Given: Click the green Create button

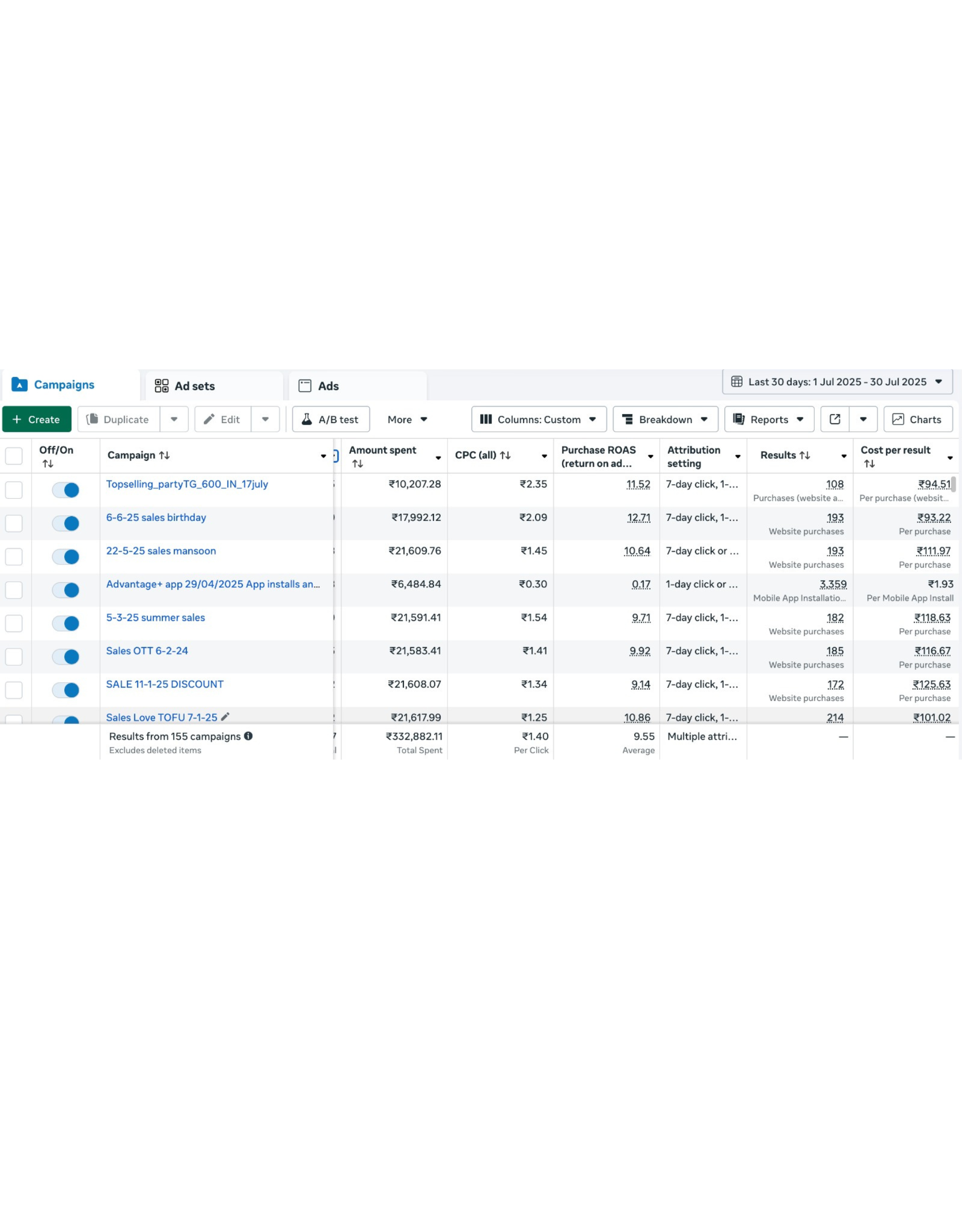Looking at the screenshot, I should pyautogui.click(x=37, y=419).
